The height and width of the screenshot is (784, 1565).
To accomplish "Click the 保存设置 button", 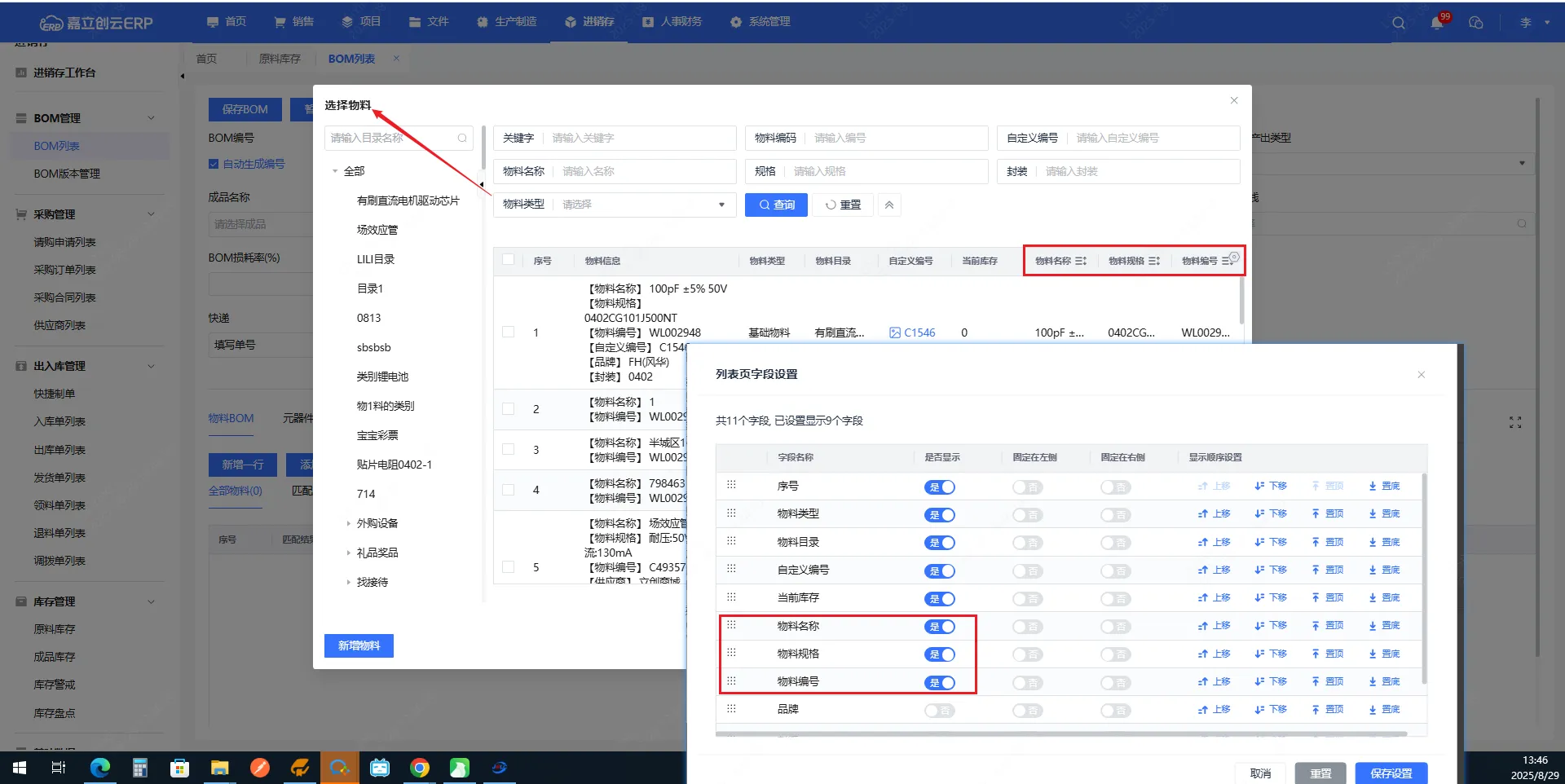I will [x=1391, y=773].
